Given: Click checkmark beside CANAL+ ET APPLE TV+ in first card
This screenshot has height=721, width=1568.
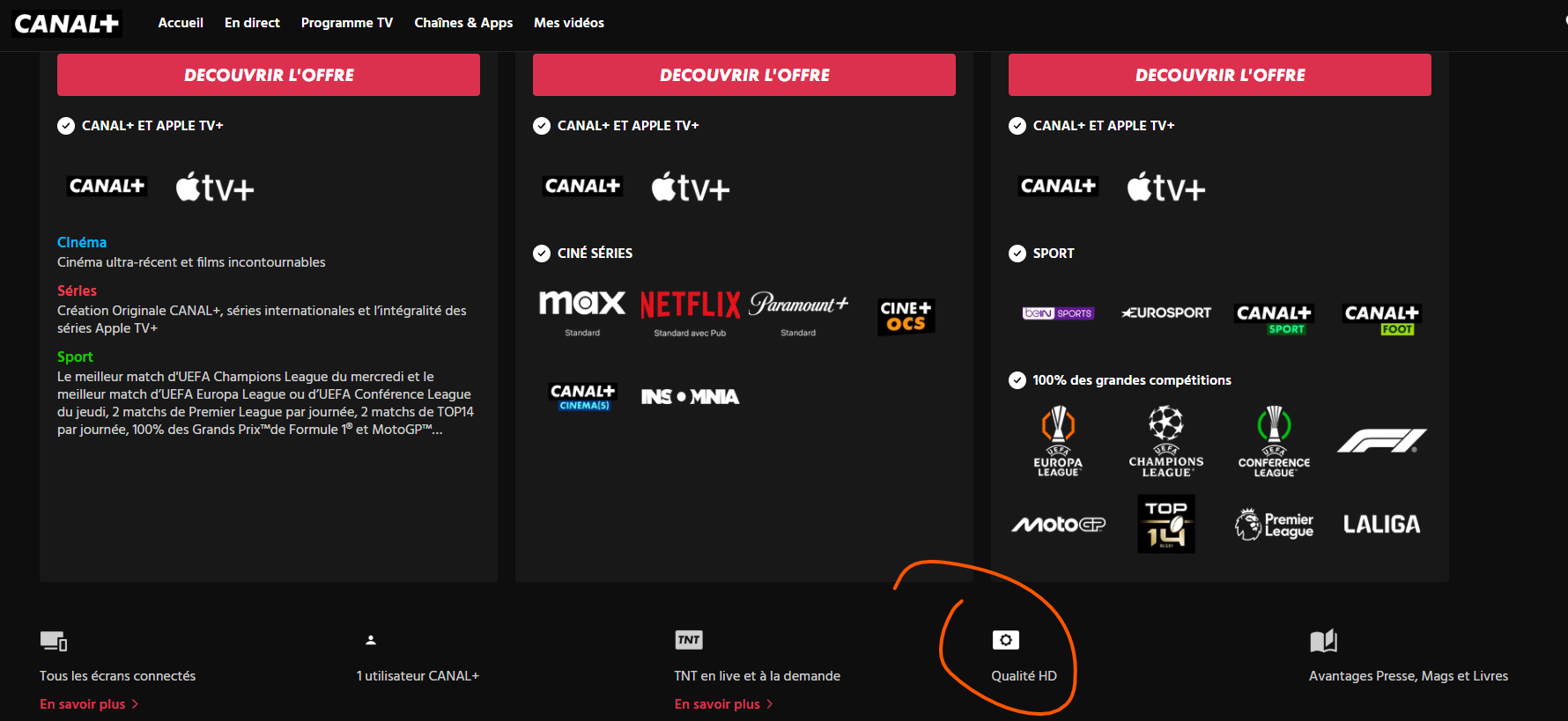Looking at the screenshot, I should point(66,126).
